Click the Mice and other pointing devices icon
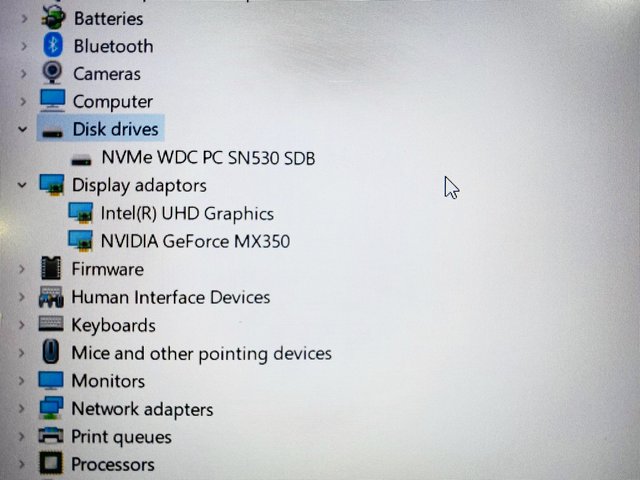This screenshot has width=640, height=480. coord(51,351)
